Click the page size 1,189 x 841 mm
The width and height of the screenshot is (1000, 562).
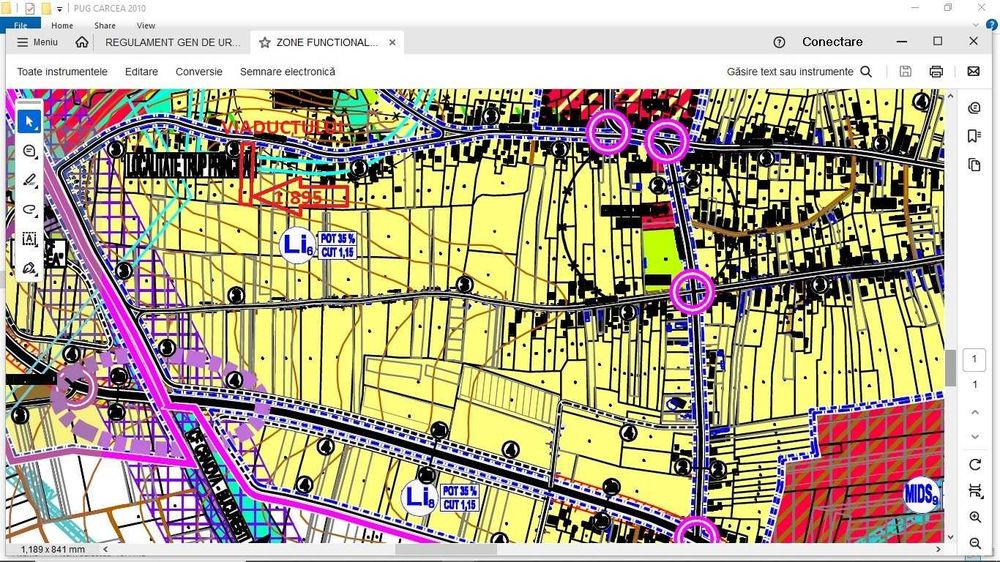(x=52, y=549)
